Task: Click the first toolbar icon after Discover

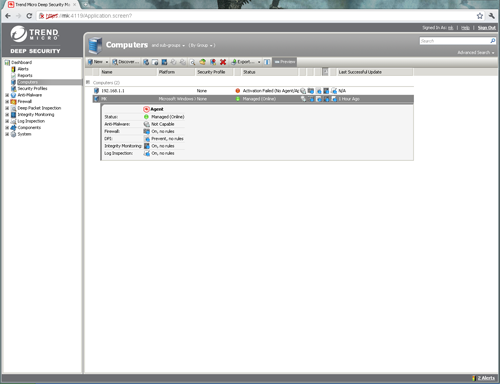Action: click(x=146, y=62)
